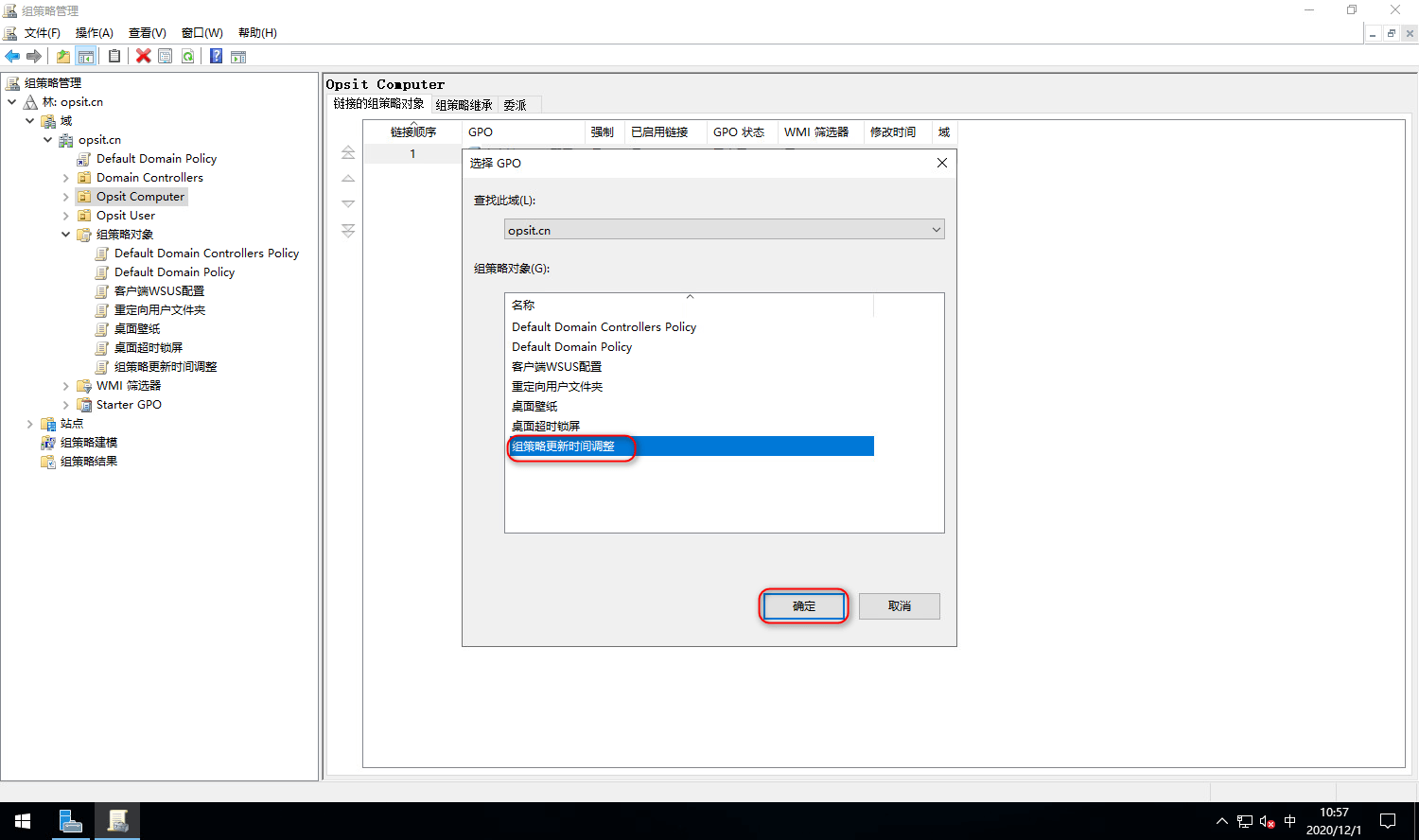The width and height of the screenshot is (1419, 840).
Task: Sort by the 名称 column header
Action: [690, 306]
